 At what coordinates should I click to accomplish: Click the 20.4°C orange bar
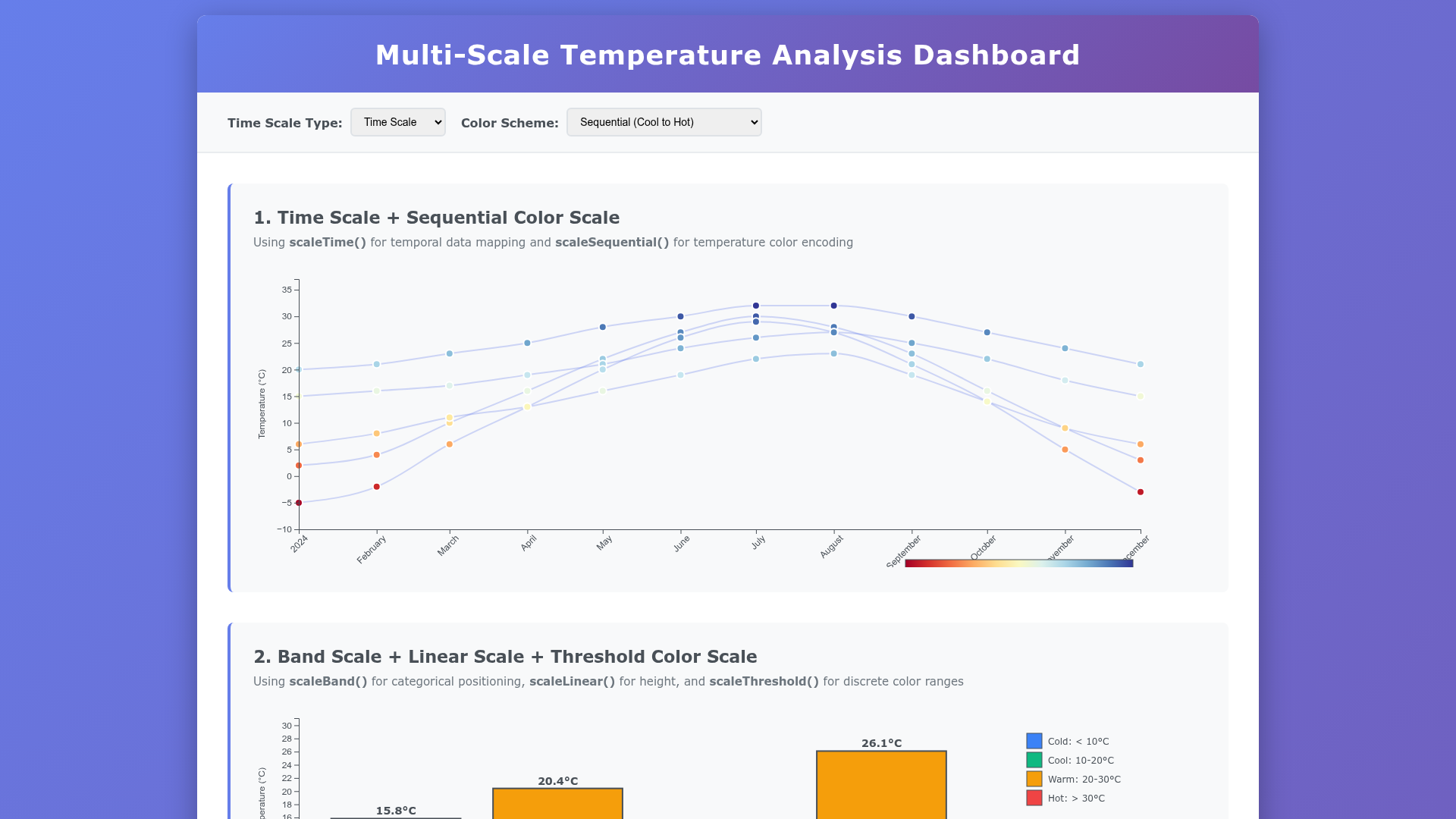(557, 803)
